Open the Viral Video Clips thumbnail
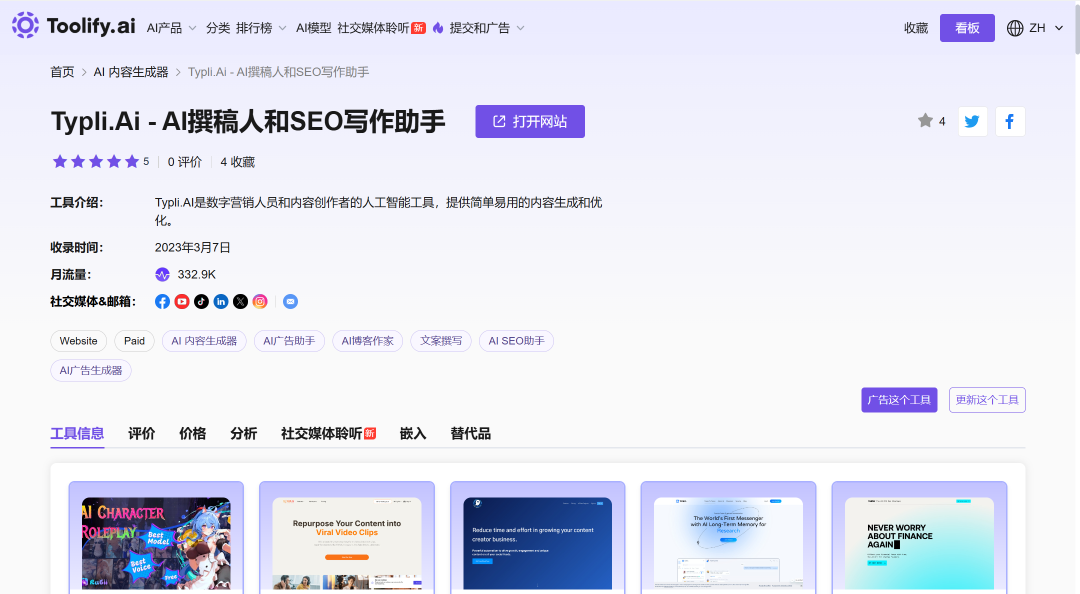Screen dimensions: 1080x594 click(x=347, y=542)
